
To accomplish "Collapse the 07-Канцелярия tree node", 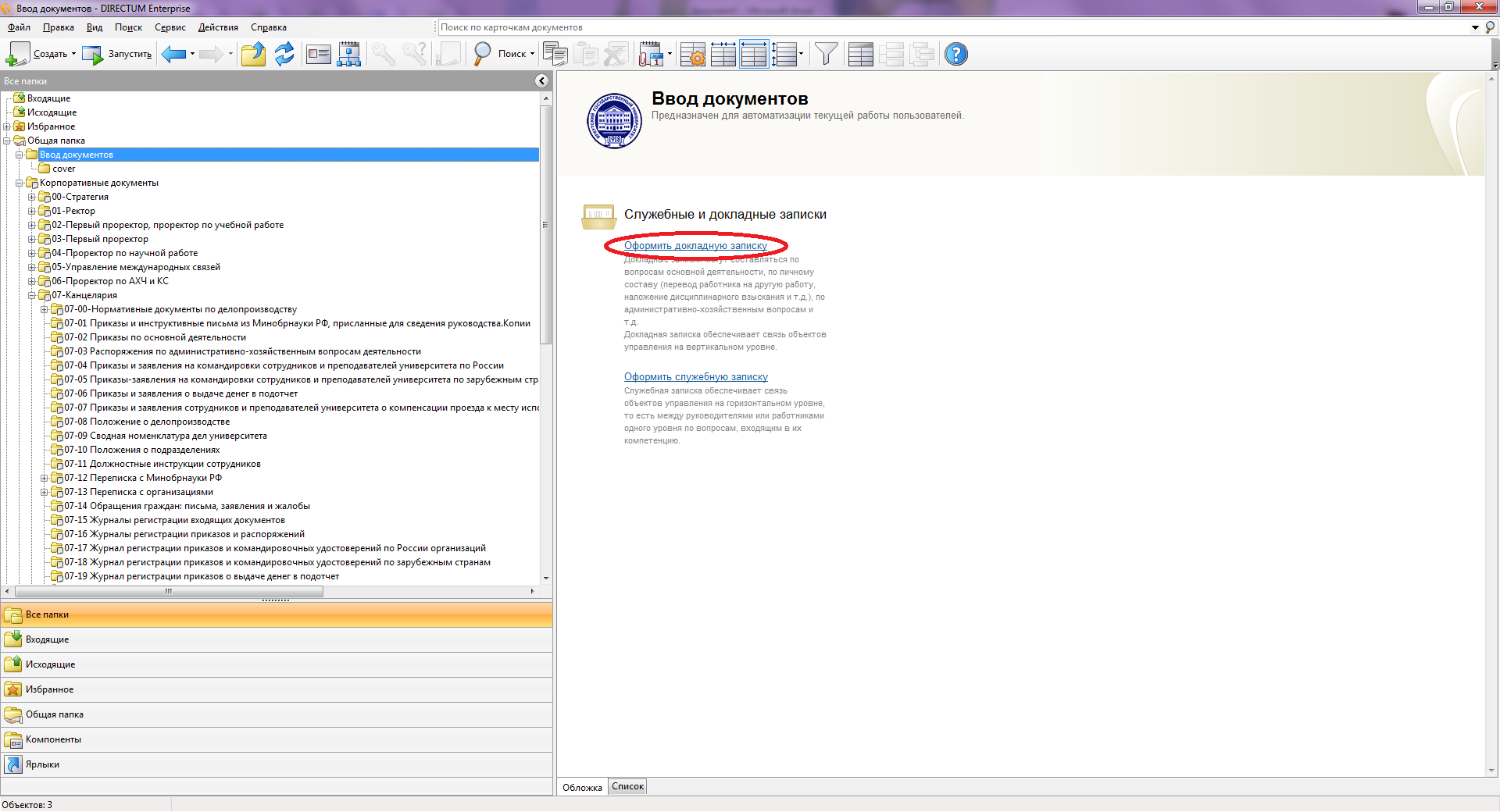I will [32, 295].
